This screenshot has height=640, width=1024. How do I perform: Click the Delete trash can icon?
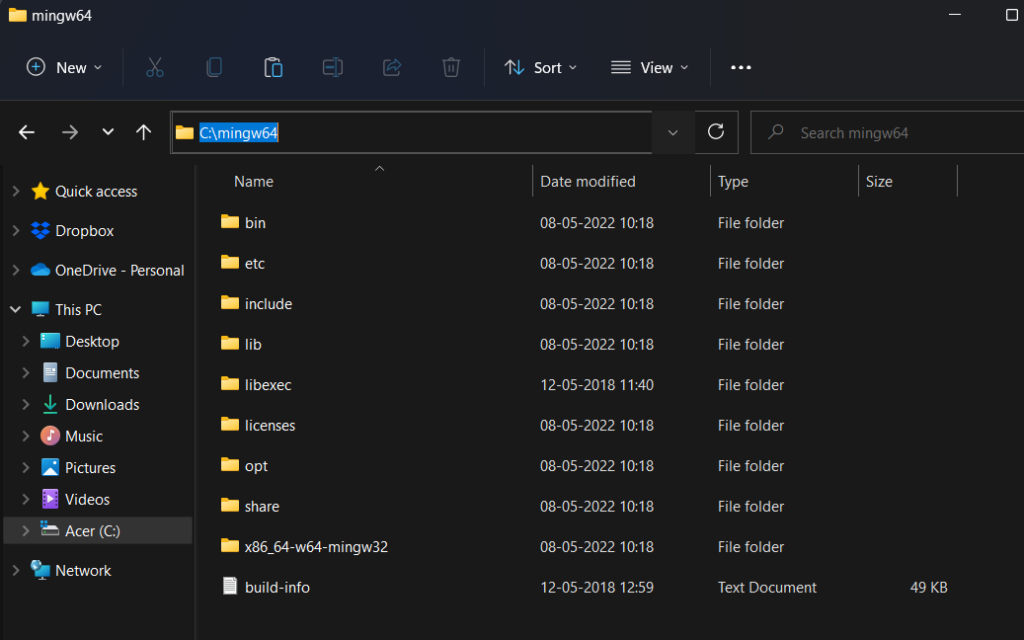(451, 68)
